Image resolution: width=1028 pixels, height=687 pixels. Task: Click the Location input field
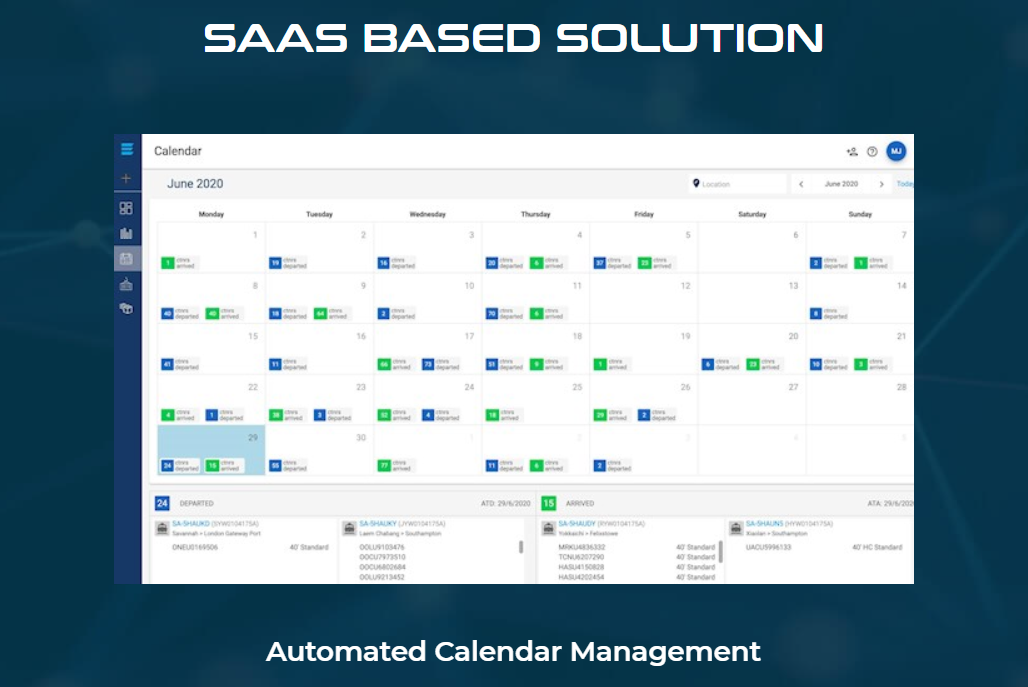click(x=738, y=184)
